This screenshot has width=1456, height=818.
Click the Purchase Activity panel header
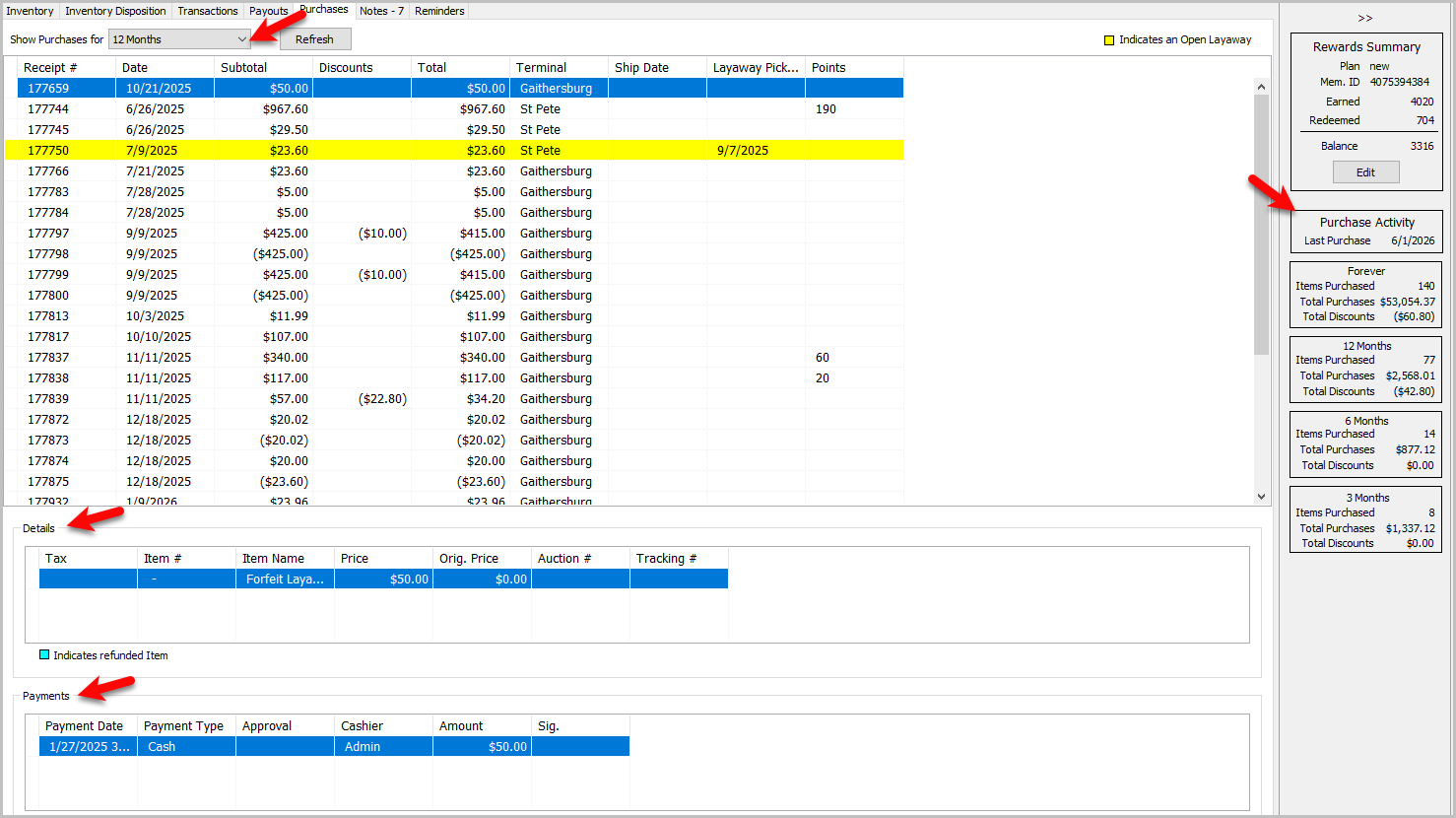point(1366,223)
